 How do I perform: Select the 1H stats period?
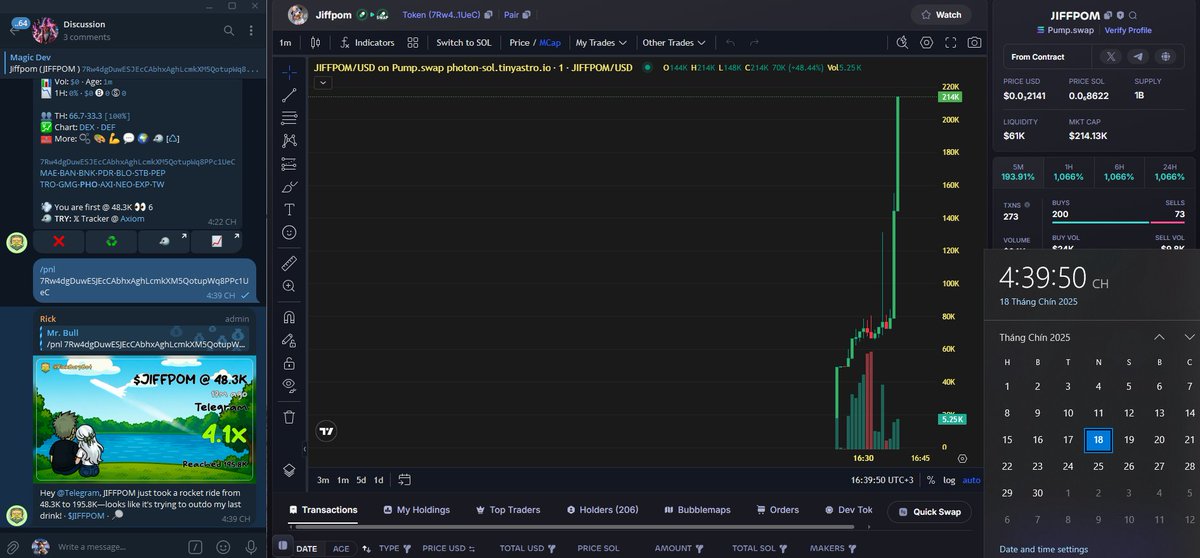(1068, 172)
